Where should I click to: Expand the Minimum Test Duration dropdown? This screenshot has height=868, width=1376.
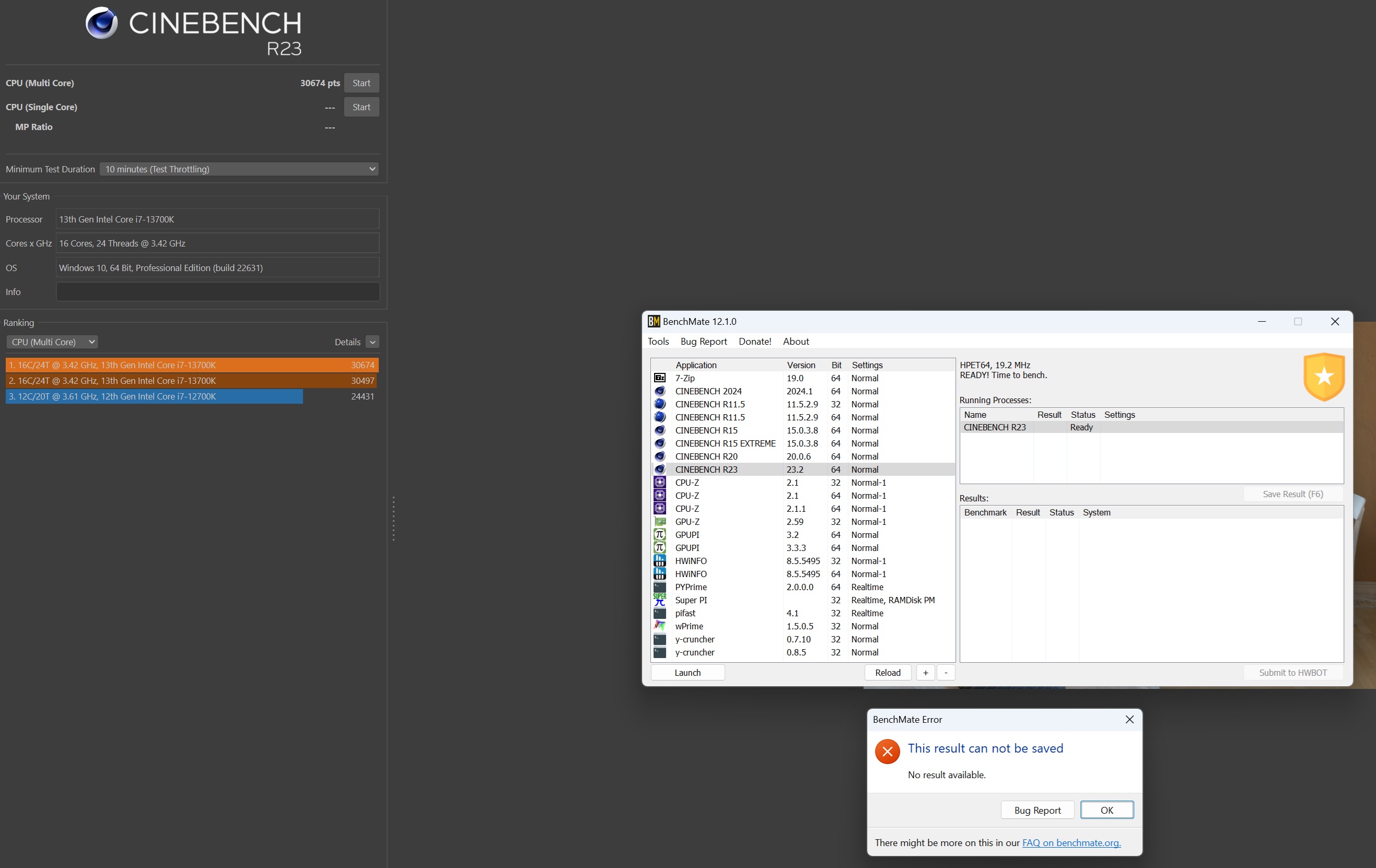pyautogui.click(x=370, y=168)
